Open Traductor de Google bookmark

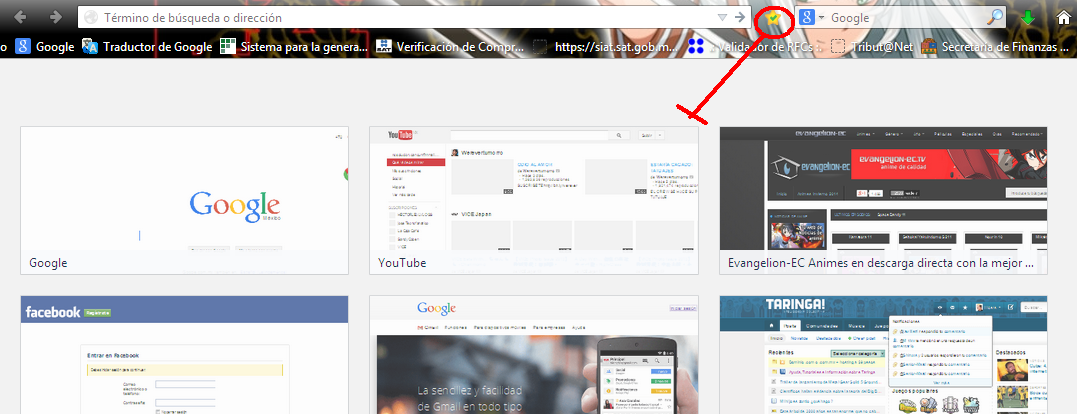[147, 47]
